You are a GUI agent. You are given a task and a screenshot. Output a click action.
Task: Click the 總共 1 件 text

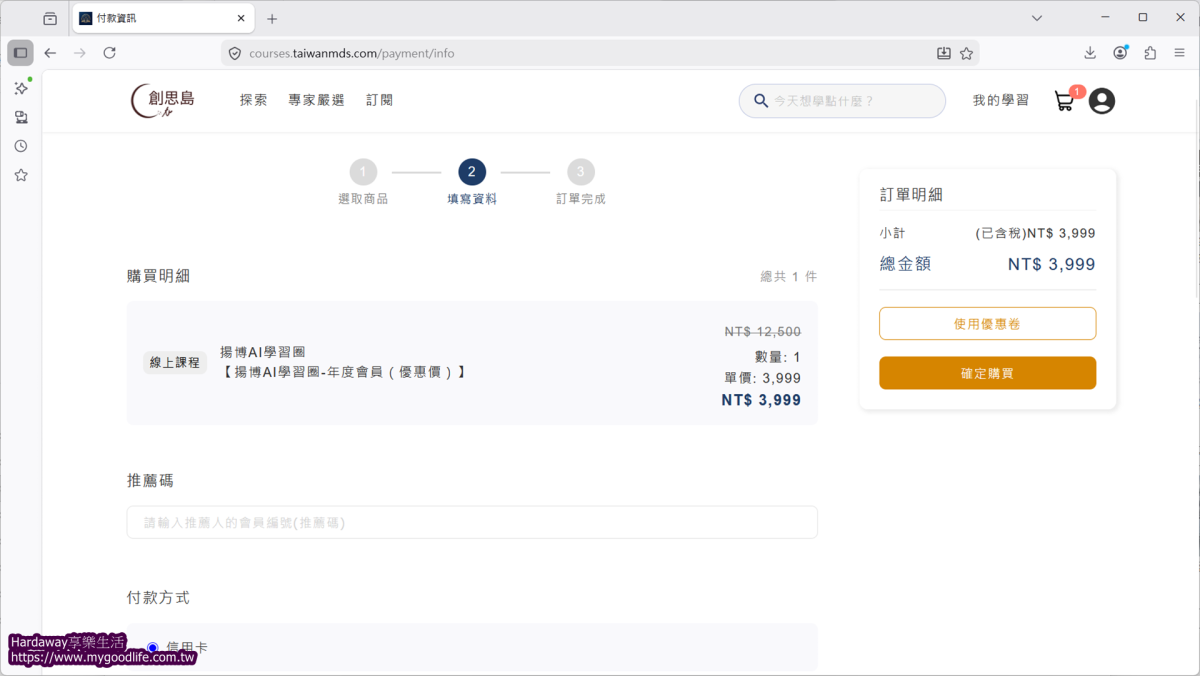click(x=789, y=276)
